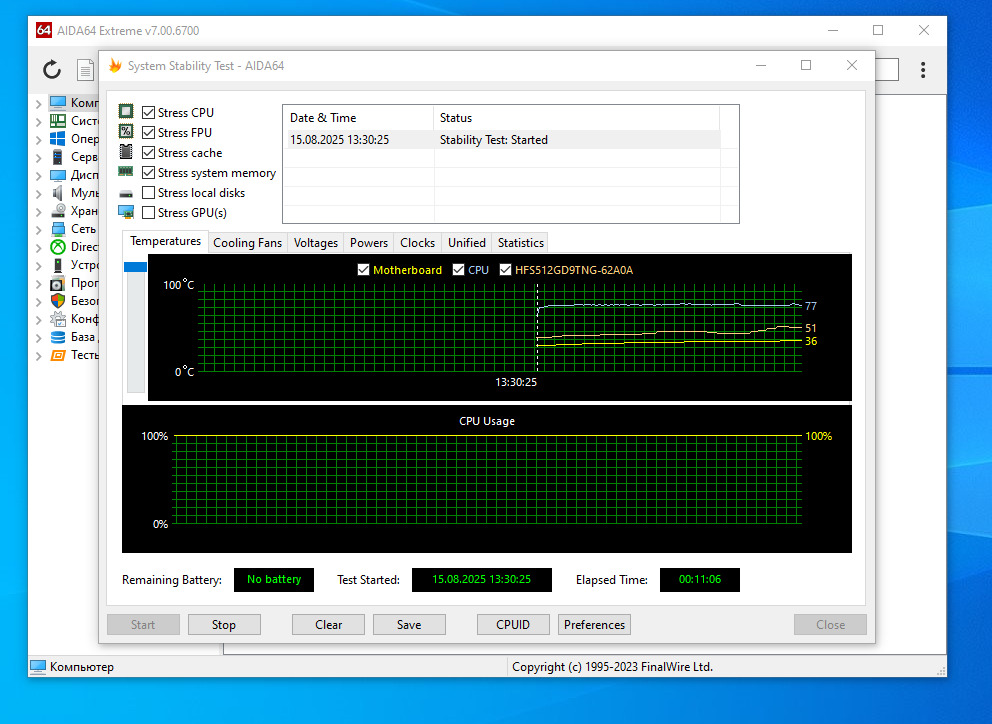Enable Stress local disks checkbox
Screen dimensions: 992x724
pos(149,193)
